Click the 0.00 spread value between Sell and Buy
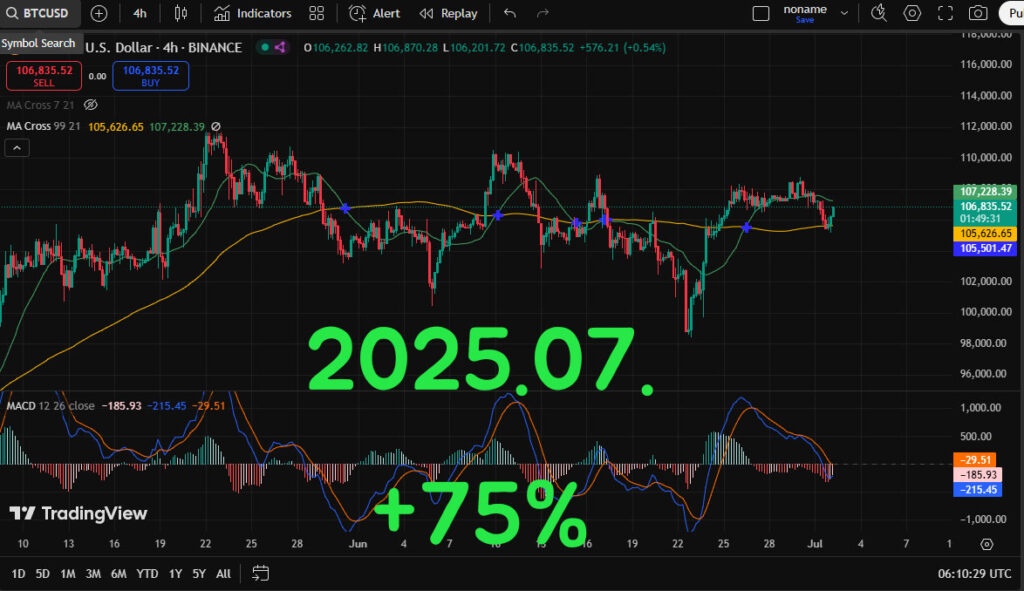1024x591 pixels. coord(97,76)
